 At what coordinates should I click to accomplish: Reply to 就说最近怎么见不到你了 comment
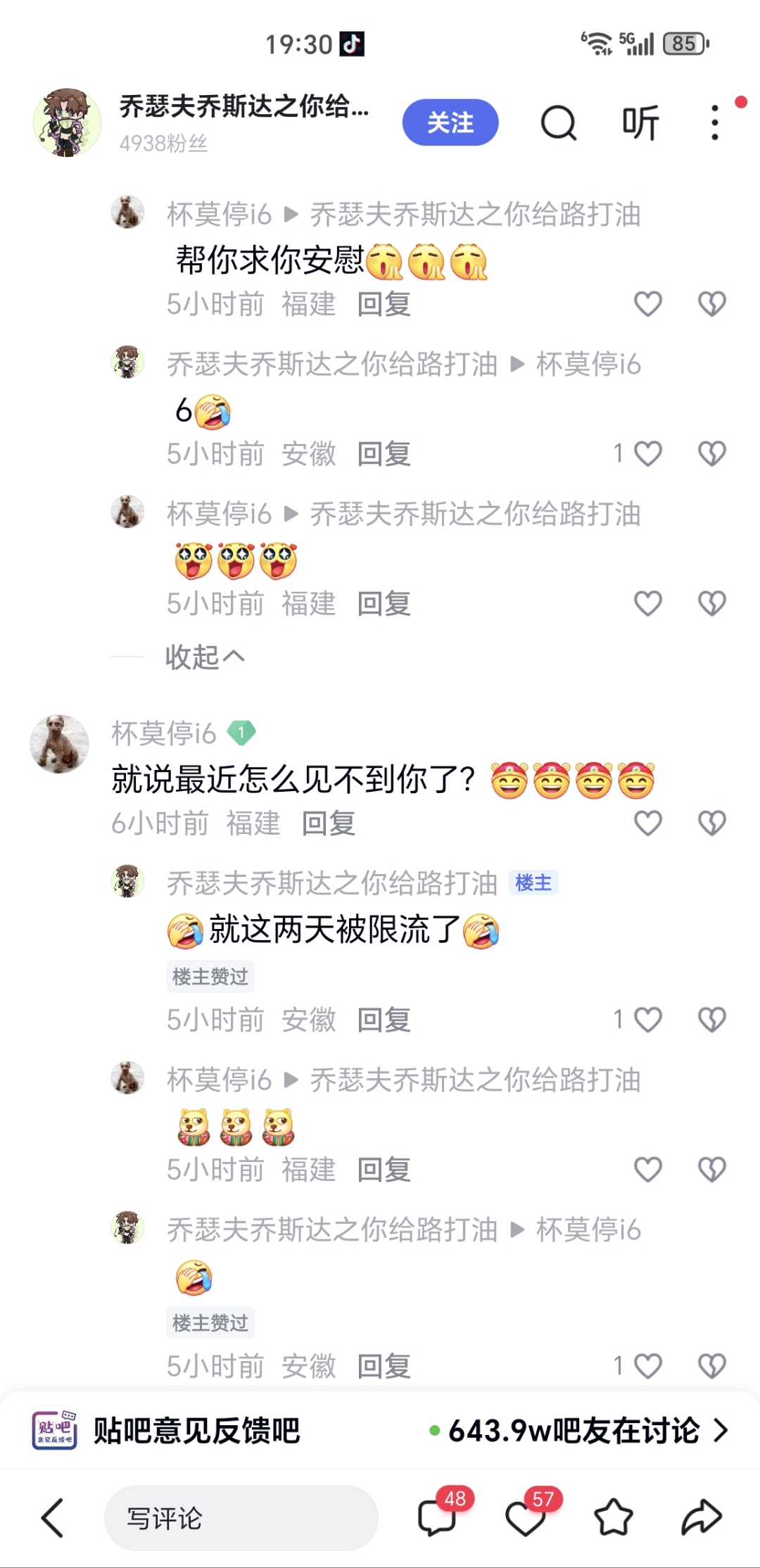pyautogui.click(x=329, y=823)
